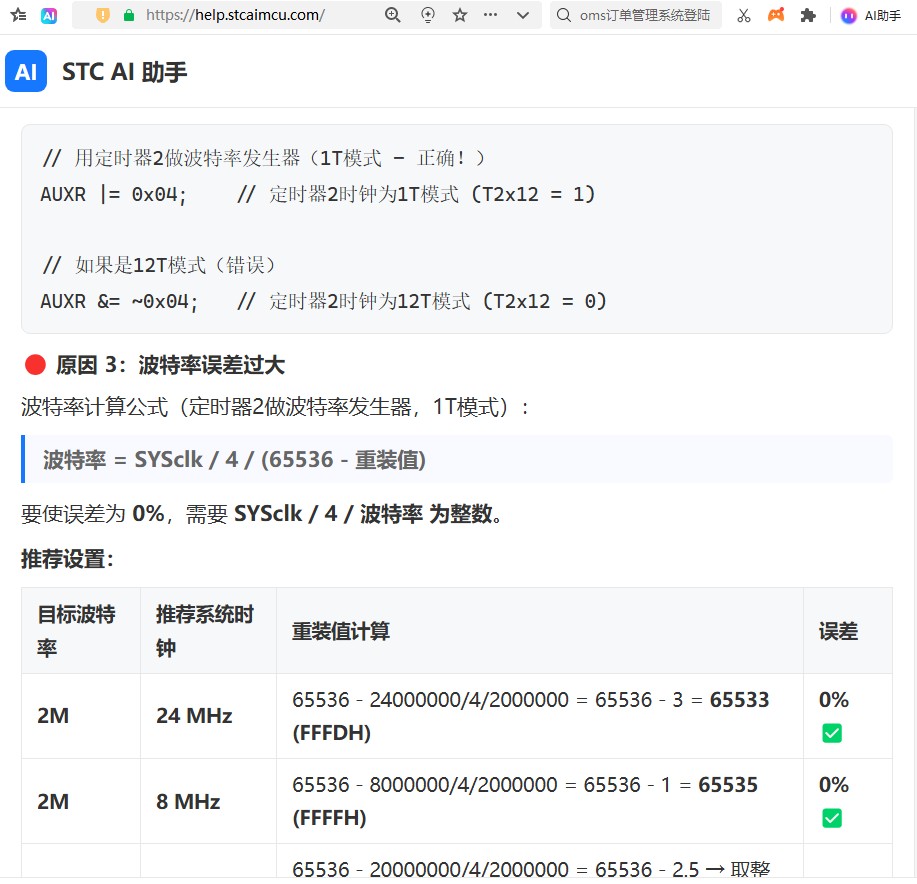Click formula '波特率 = SYSclk / 4 / (65536 - 重装值)'
The width and height of the screenshot is (917, 884).
pyautogui.click(x=234, y=460)
